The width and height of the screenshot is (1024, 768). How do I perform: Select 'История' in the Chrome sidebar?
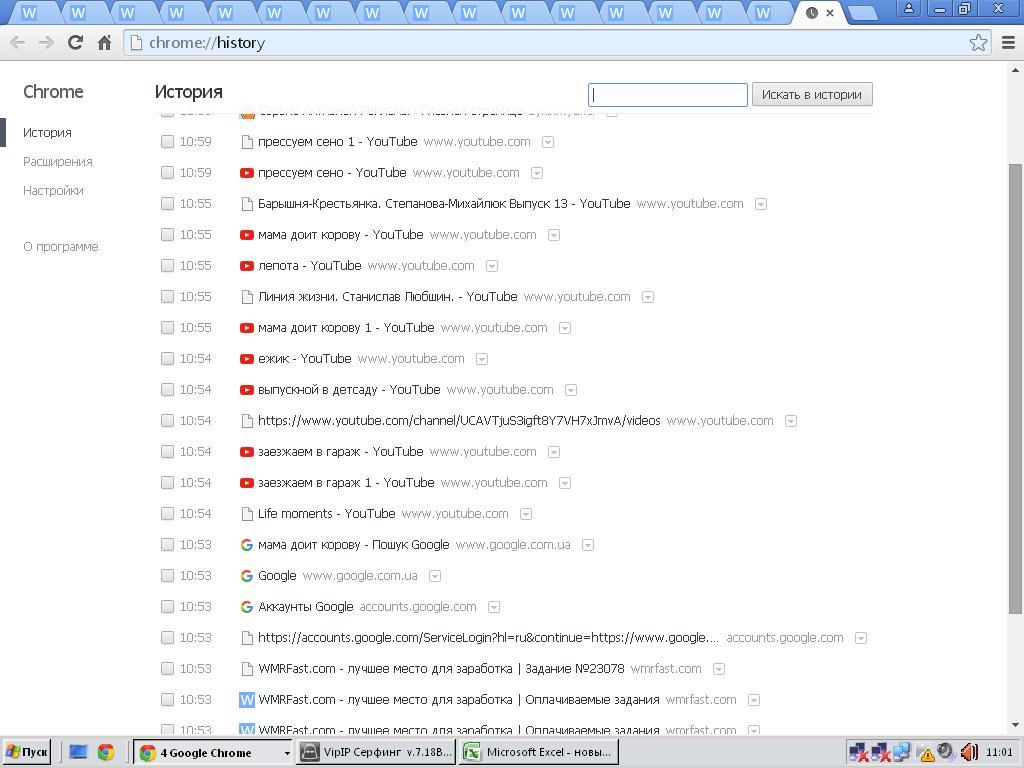pyautogui.click(x=47, y=133)
